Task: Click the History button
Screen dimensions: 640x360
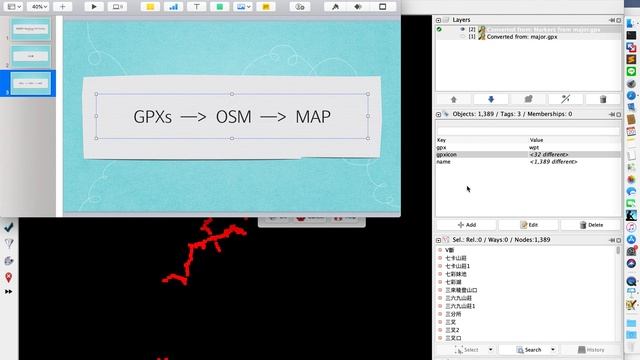Action: click(591, 350)
